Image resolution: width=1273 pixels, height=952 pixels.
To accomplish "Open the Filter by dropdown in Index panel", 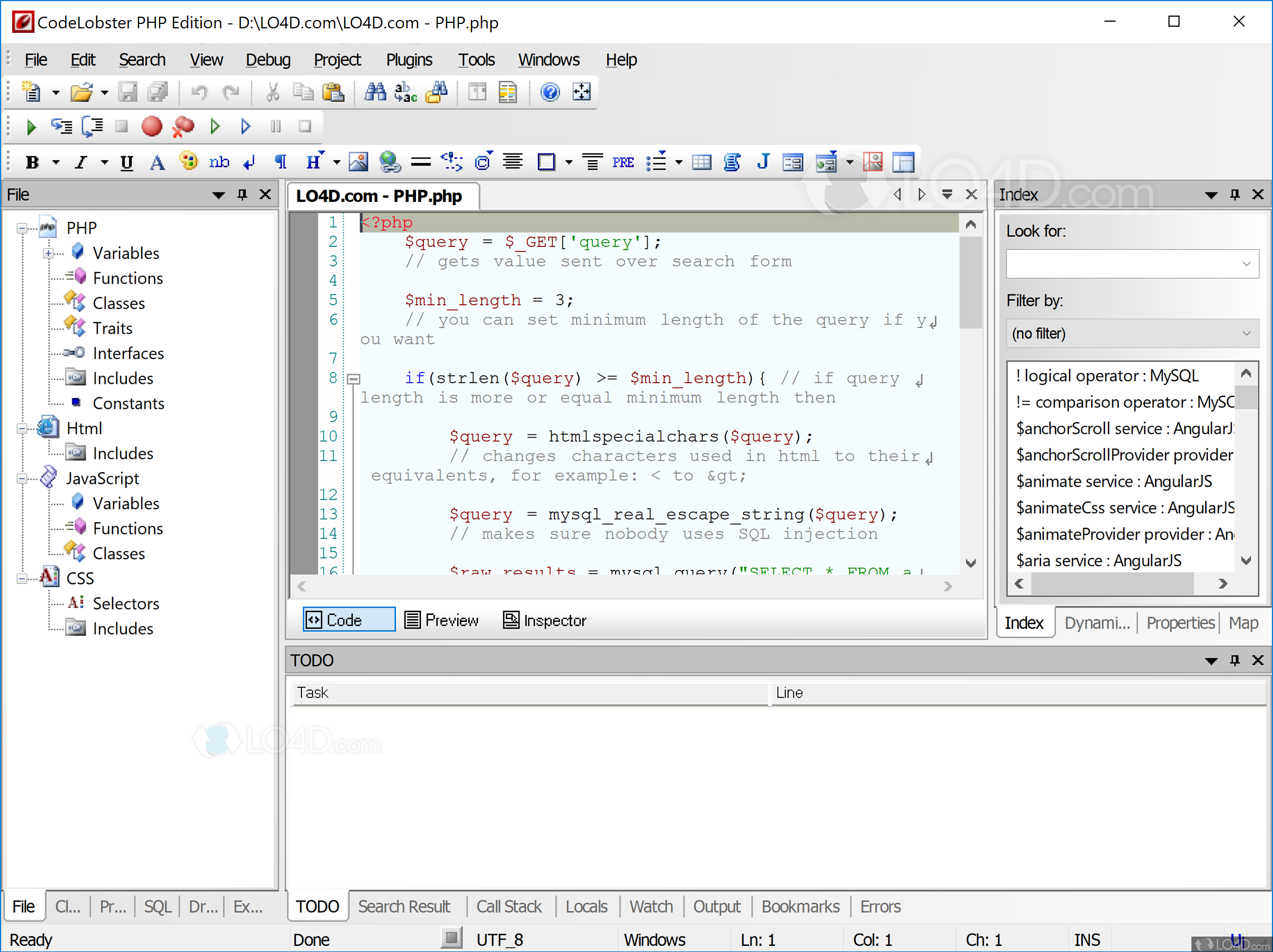I will [x=1134, y=333].
